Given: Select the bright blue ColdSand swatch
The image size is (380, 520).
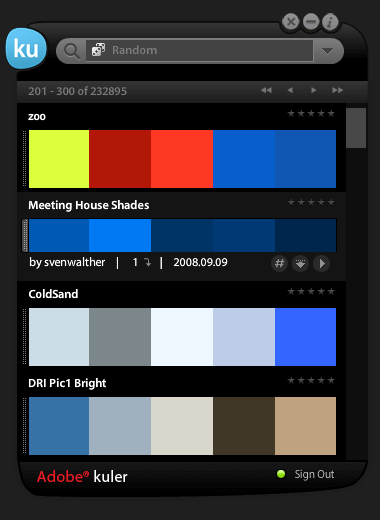Looking at the screenshot, I should (305, 337).
